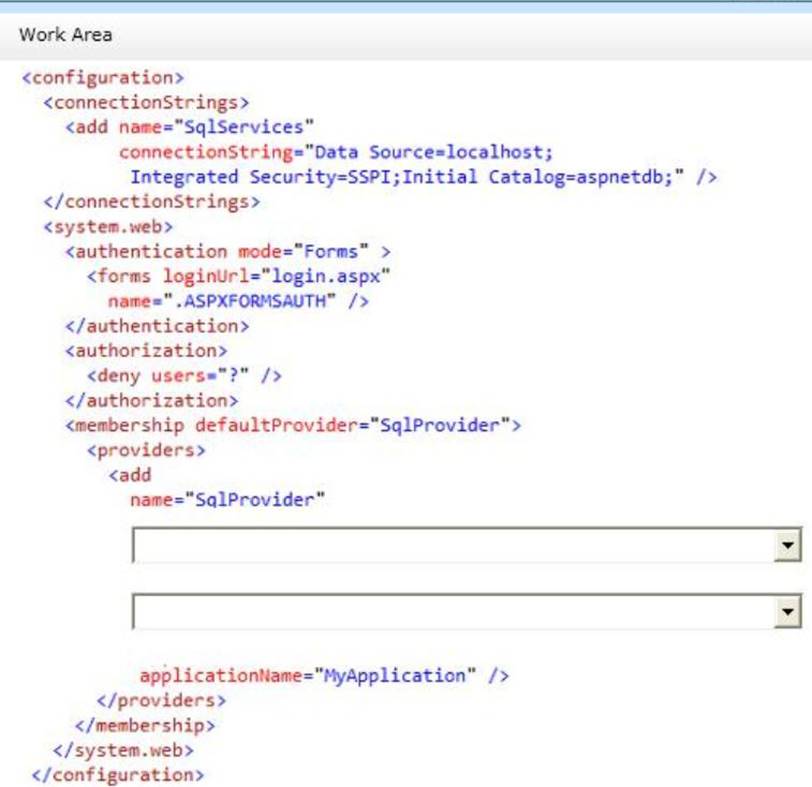Image resolution: width=812 pixels, height=787 pixels.
Task: Click the add name="SqlServices" line
Action: pos(190,127)
